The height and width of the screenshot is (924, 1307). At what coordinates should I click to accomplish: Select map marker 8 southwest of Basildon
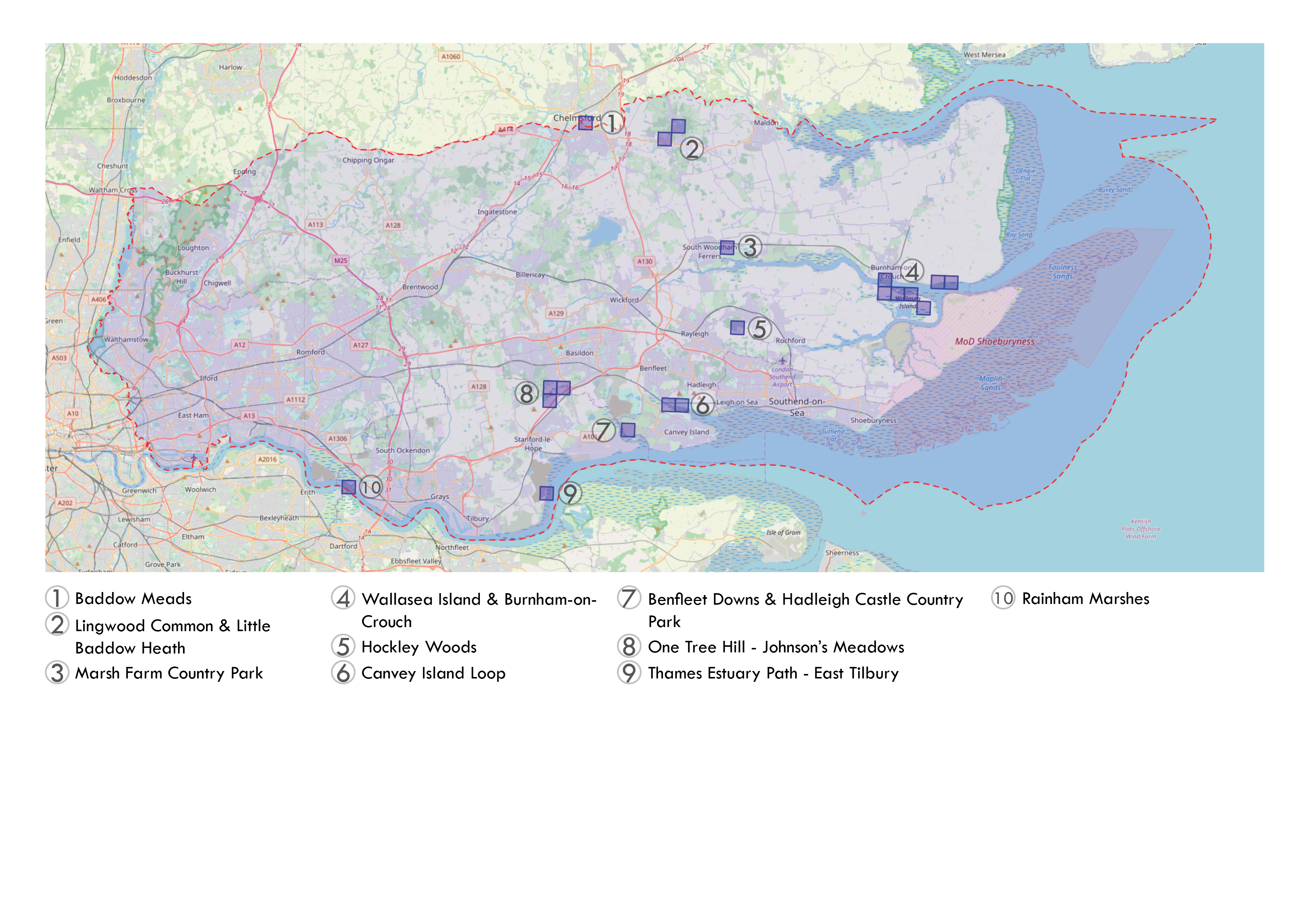pyautogui.click(x=526, y=393)
